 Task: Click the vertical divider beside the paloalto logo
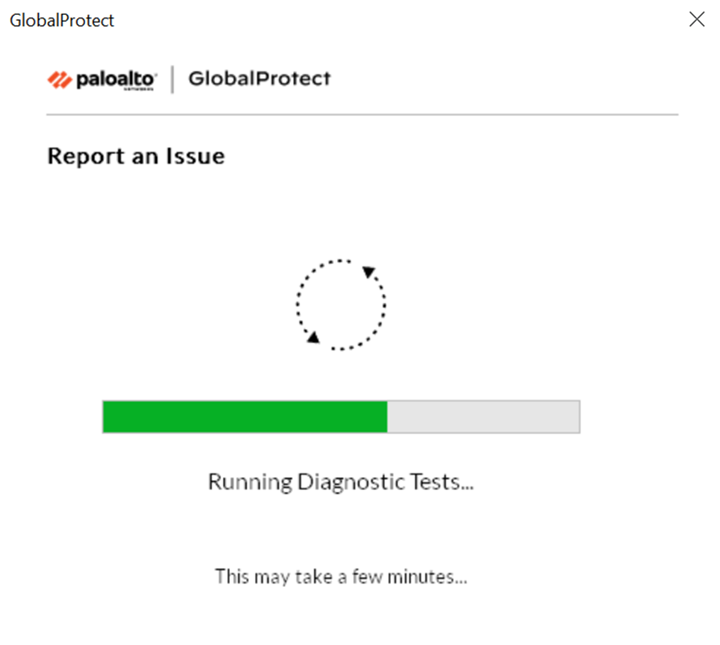173,80
